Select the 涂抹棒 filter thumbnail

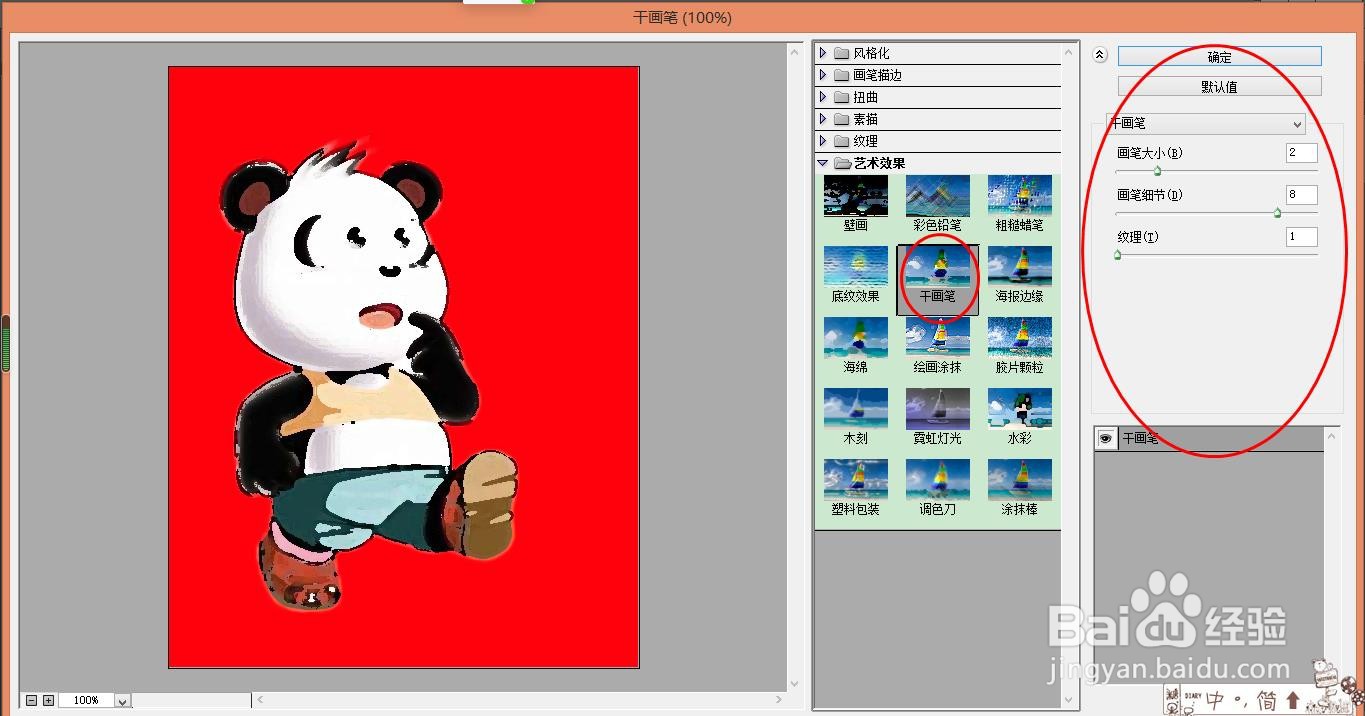pos(1019,480)
